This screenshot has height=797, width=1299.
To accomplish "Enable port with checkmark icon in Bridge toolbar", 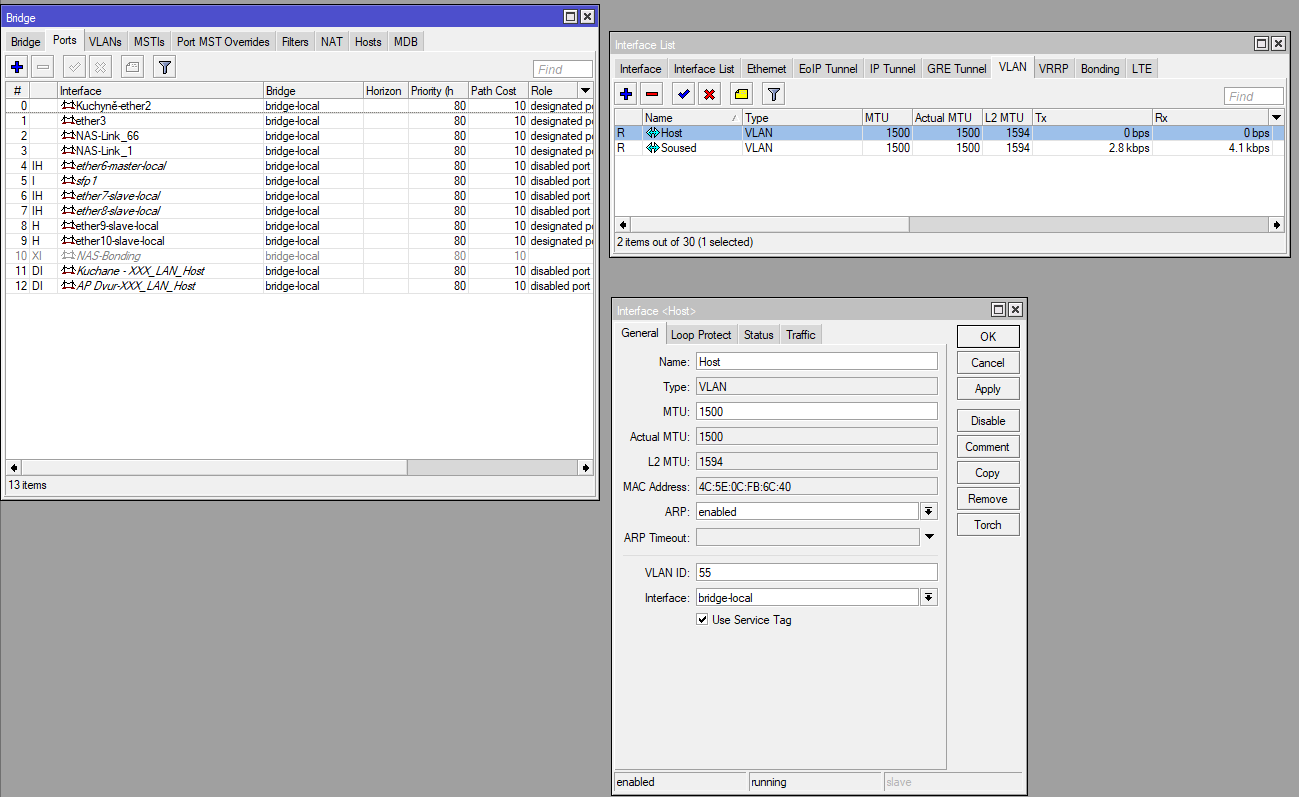I will (74, 67).
